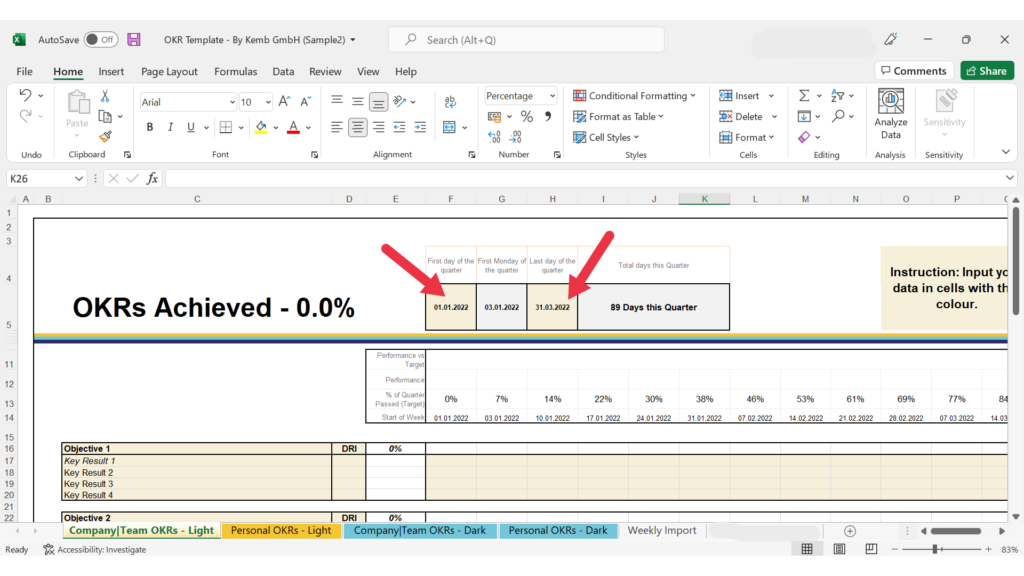Click the Redo arrow icon
The height and width of the screenshot is (576, 1024).
pos(25,116)
